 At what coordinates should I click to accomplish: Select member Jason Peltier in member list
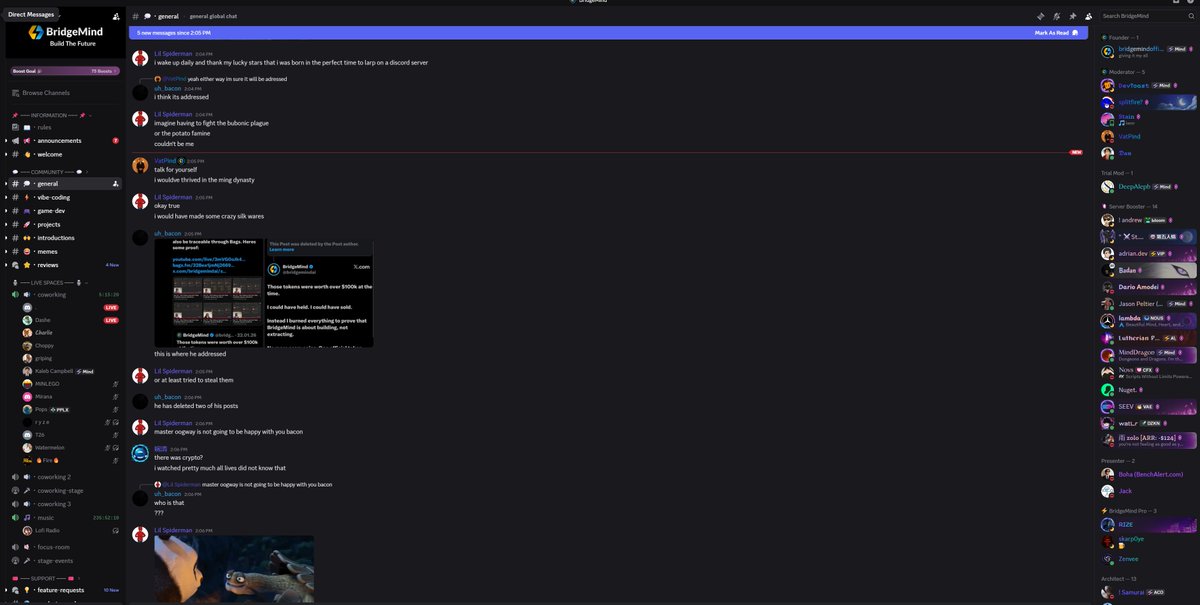[x=1148, y=303]
